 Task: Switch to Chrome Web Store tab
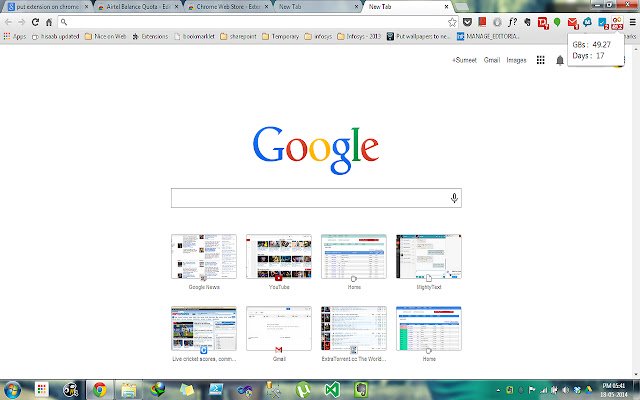coord(227,7)
